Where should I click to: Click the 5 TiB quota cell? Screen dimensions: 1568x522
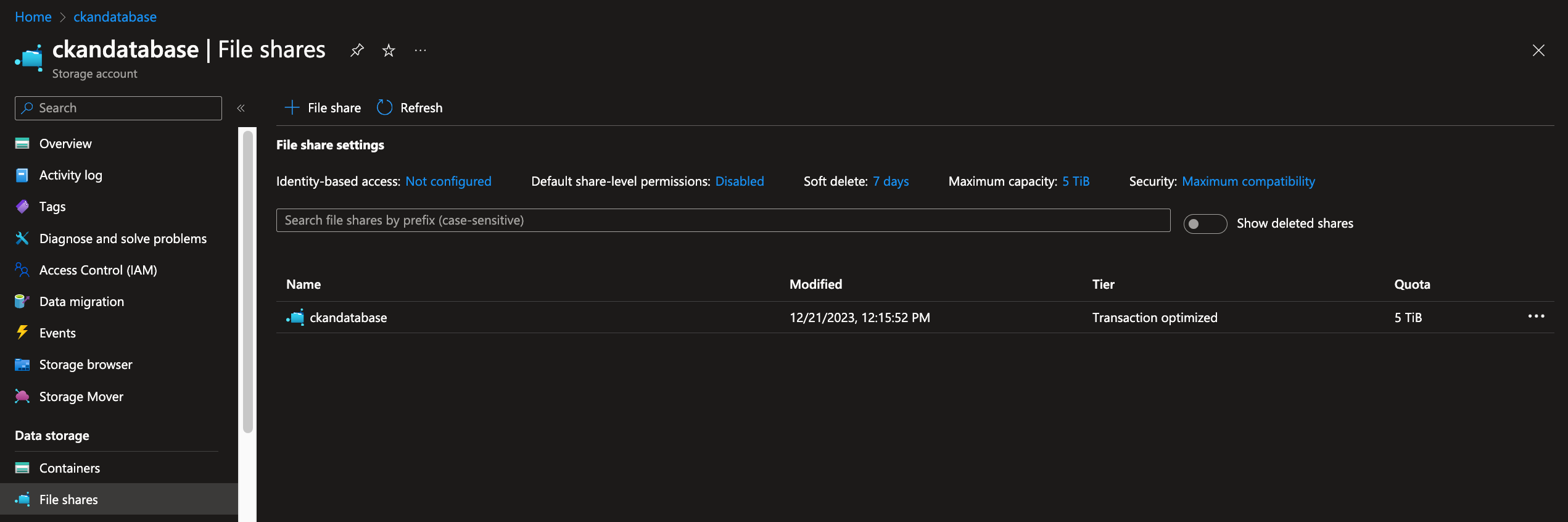[x=1408, y=317]
